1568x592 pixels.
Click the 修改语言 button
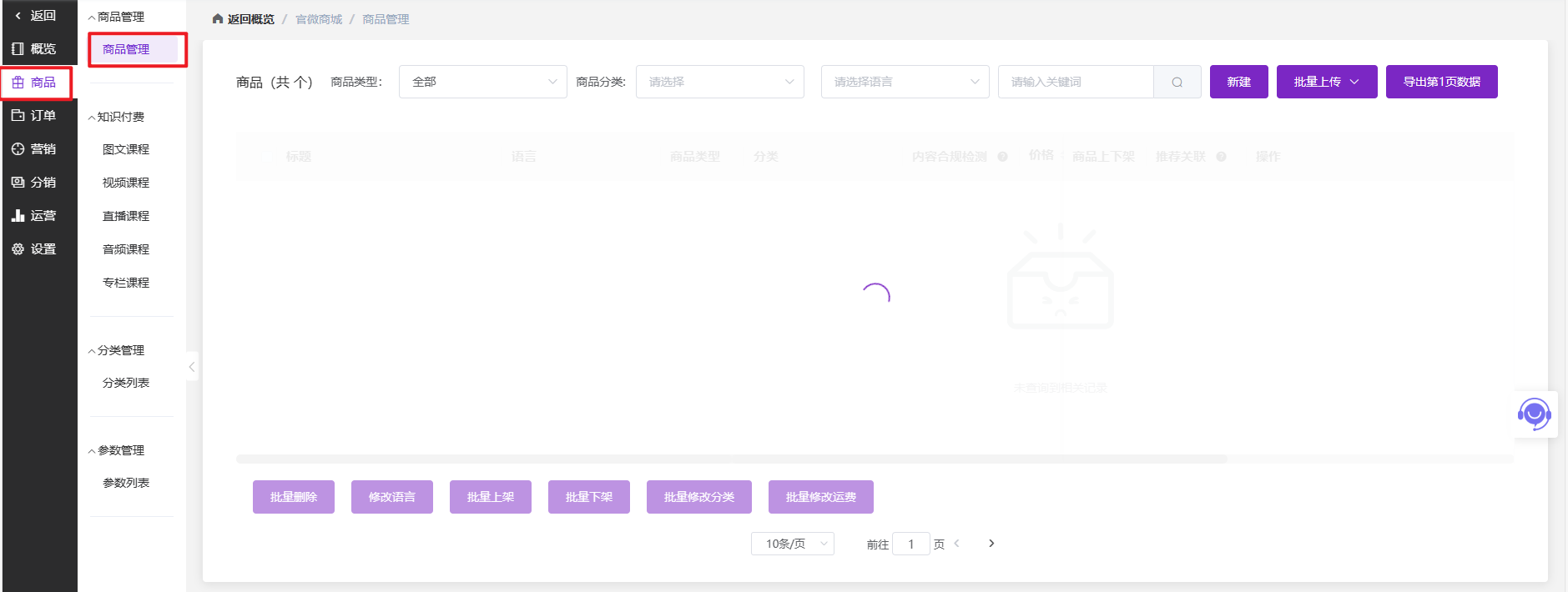click(x=392, y=497)
